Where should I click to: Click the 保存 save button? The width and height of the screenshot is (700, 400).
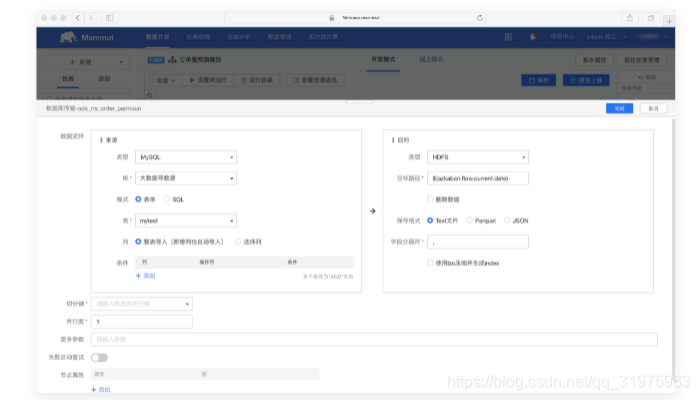(538, 80)
